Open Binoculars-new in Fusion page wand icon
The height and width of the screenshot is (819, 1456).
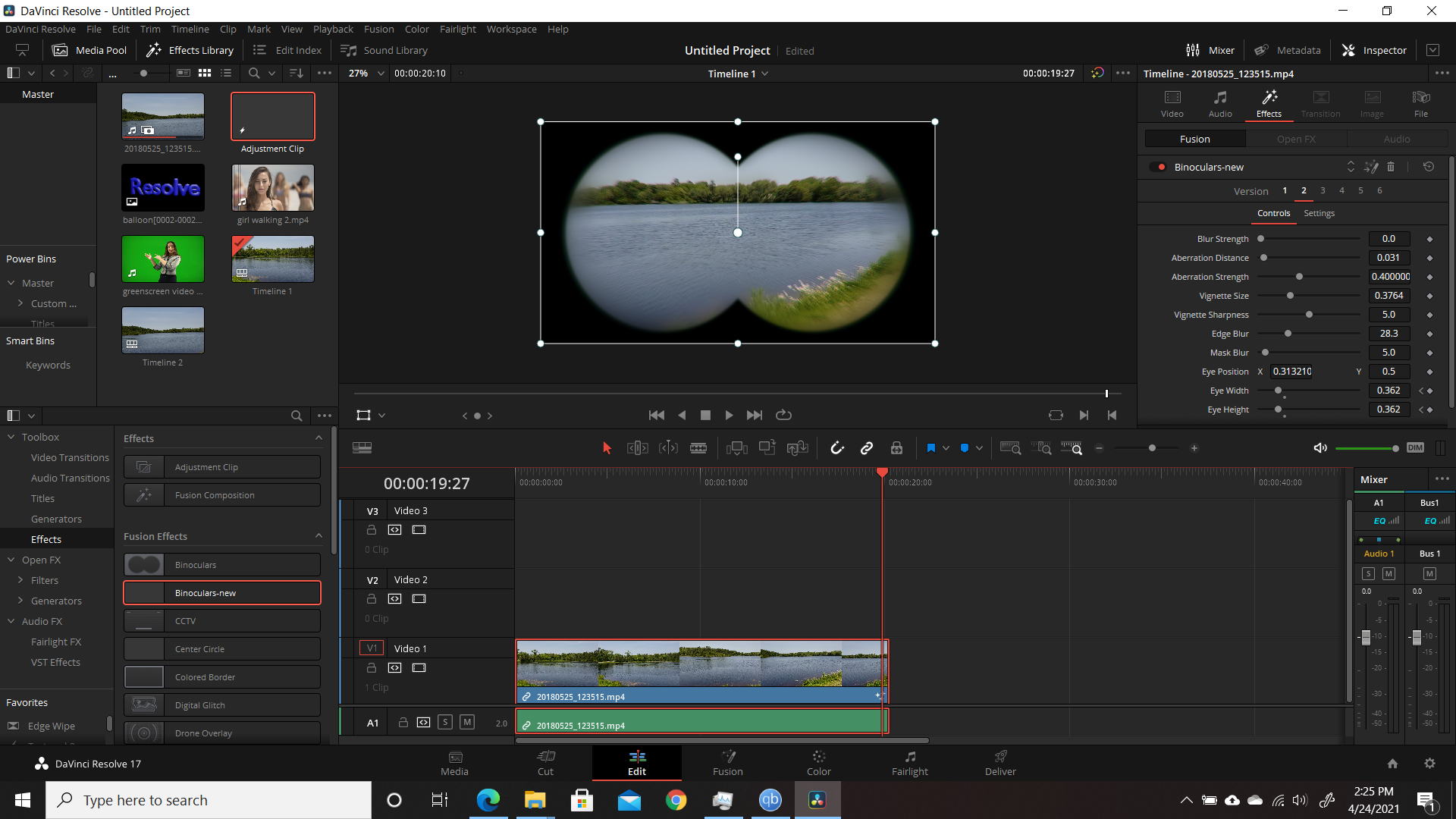pyautogui.click(x=1371, y=167)
